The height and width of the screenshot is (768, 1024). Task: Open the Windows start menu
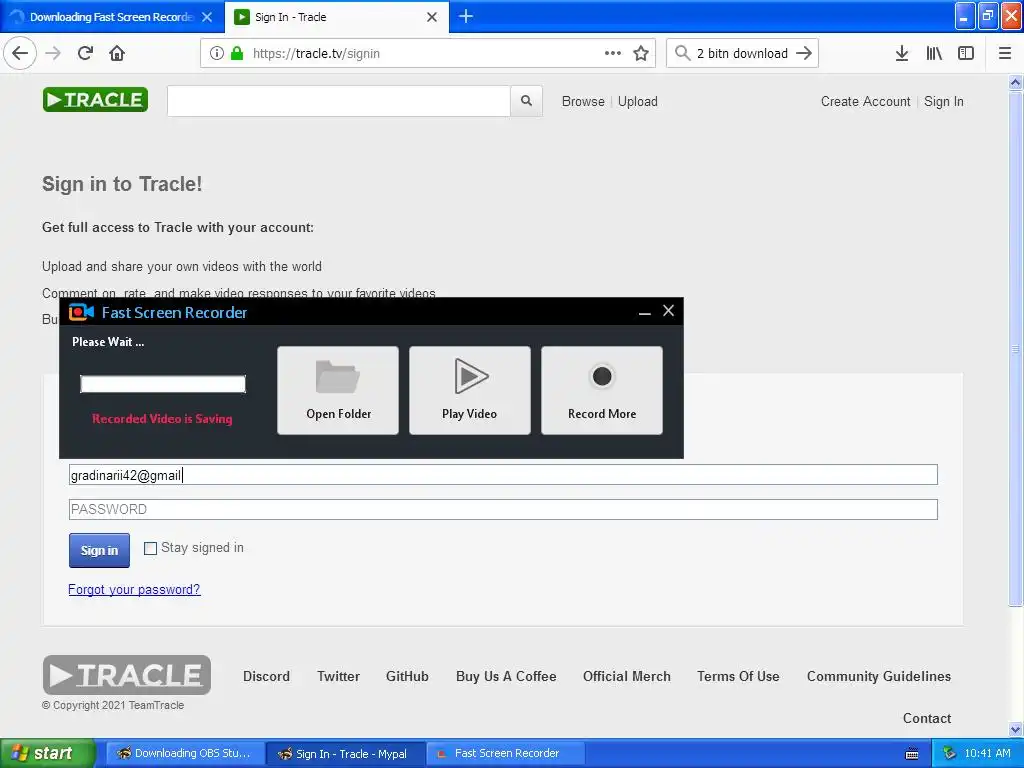47,753
